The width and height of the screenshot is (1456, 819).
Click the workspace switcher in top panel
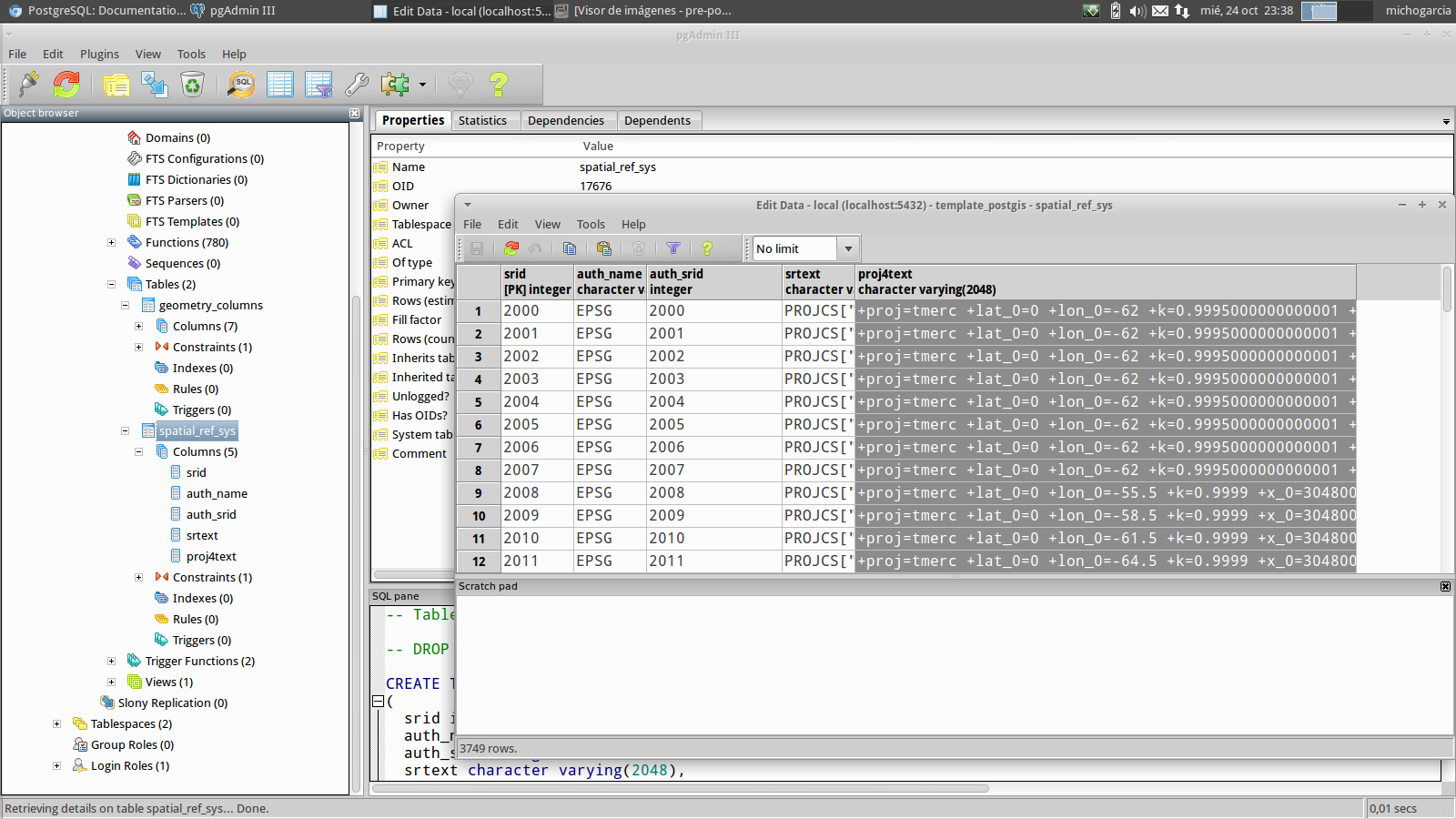[1336, 11]
